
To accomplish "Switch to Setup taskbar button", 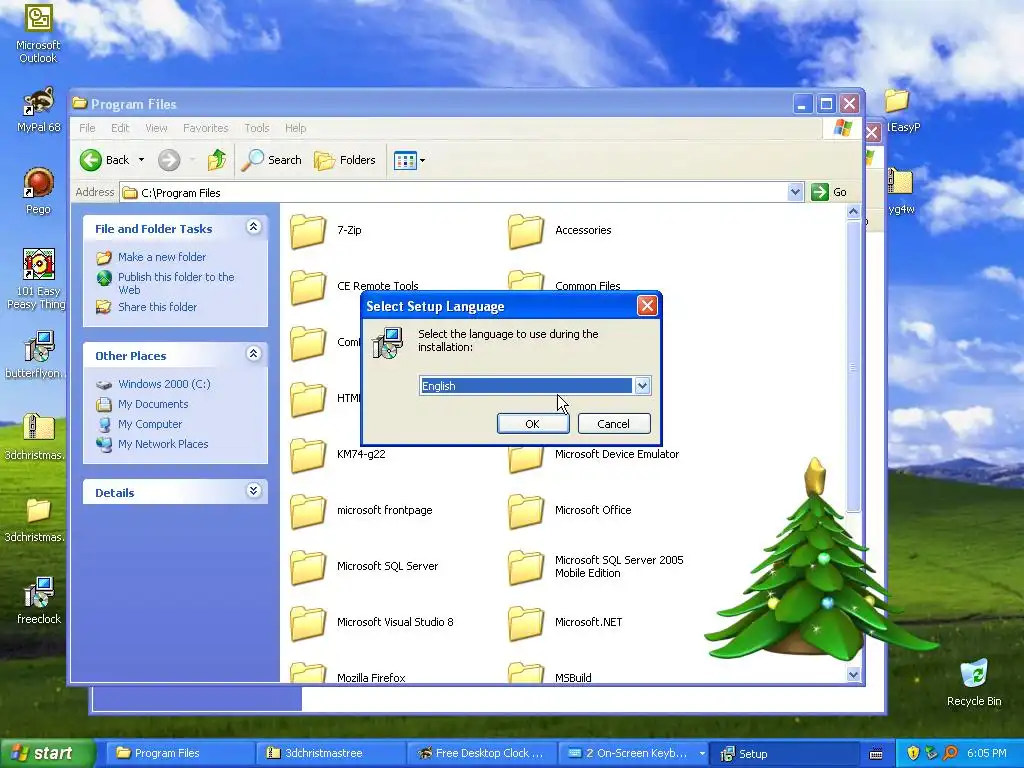I will click(x=784, y=754).
